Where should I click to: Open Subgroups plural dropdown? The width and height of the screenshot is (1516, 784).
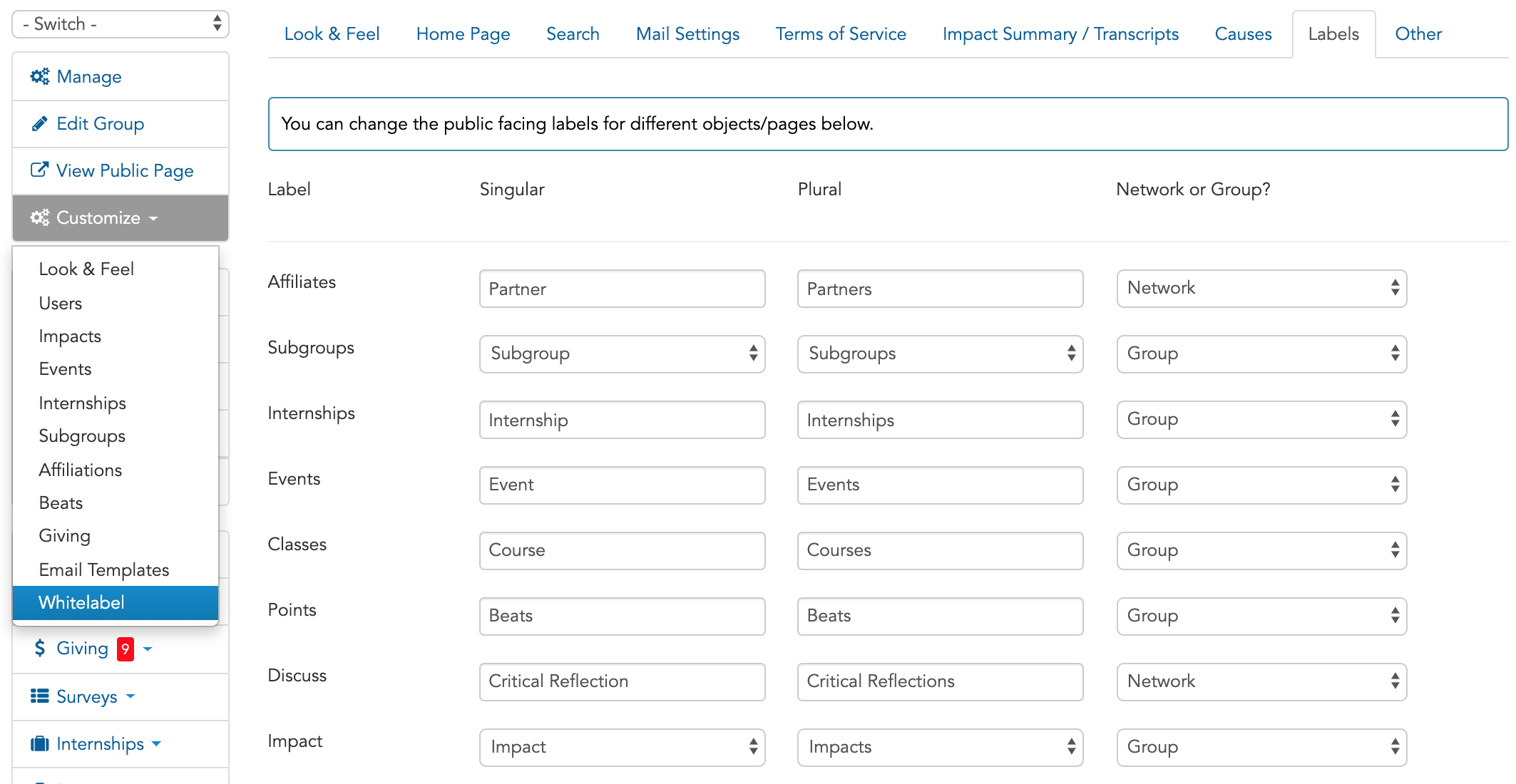pos(941,354)
